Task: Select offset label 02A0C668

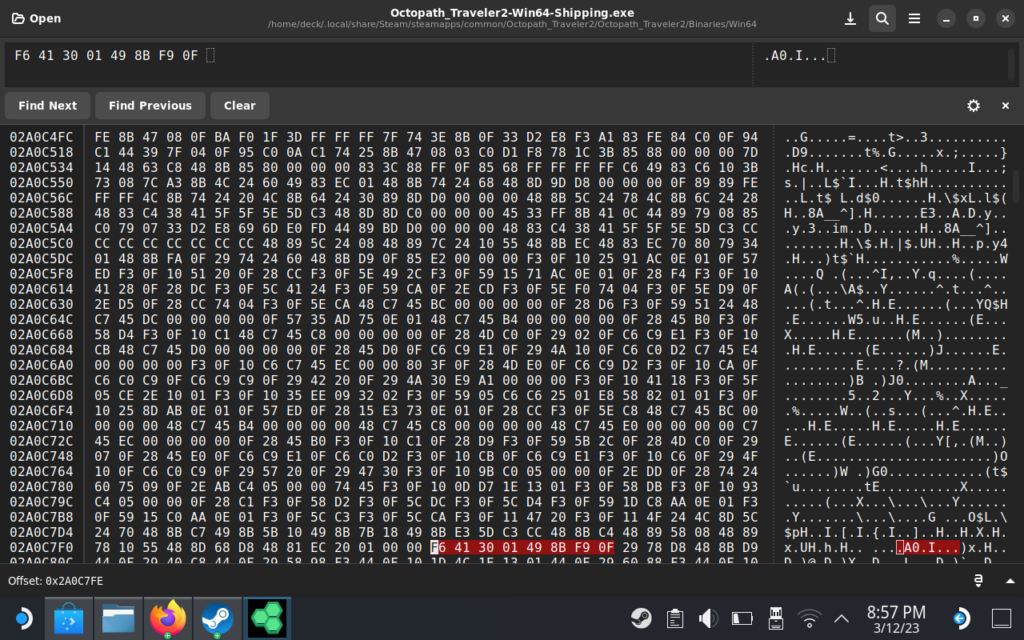Action: tap(41, 334)
